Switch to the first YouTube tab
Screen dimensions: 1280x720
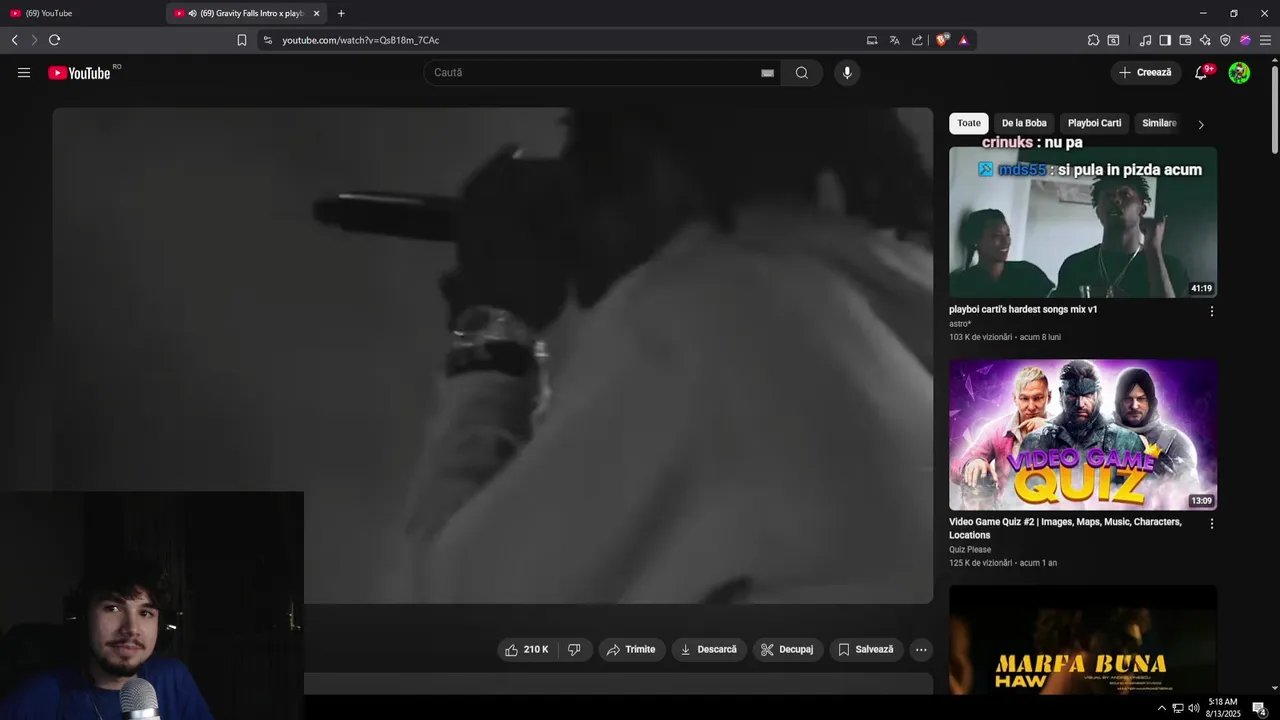[80, 14]
